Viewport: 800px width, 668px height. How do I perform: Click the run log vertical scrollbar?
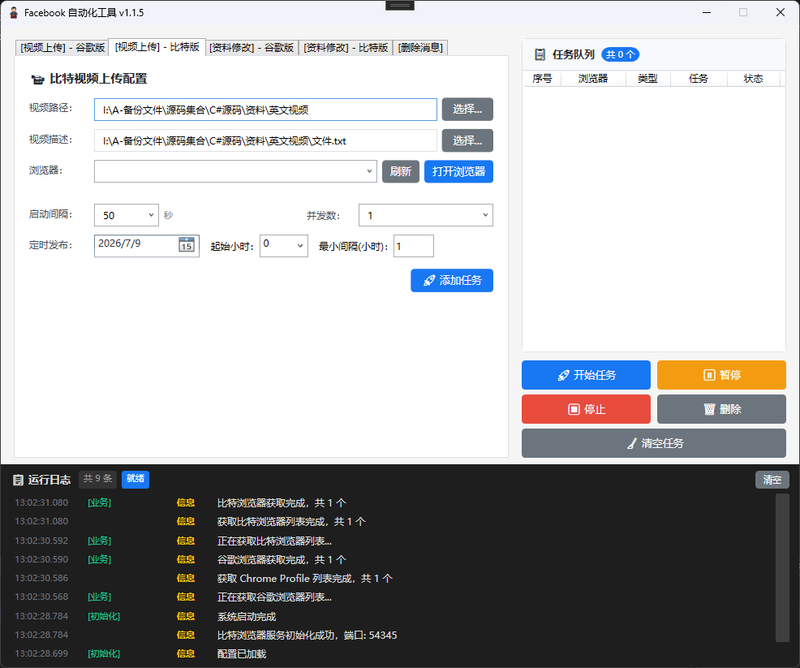point(782,567)
